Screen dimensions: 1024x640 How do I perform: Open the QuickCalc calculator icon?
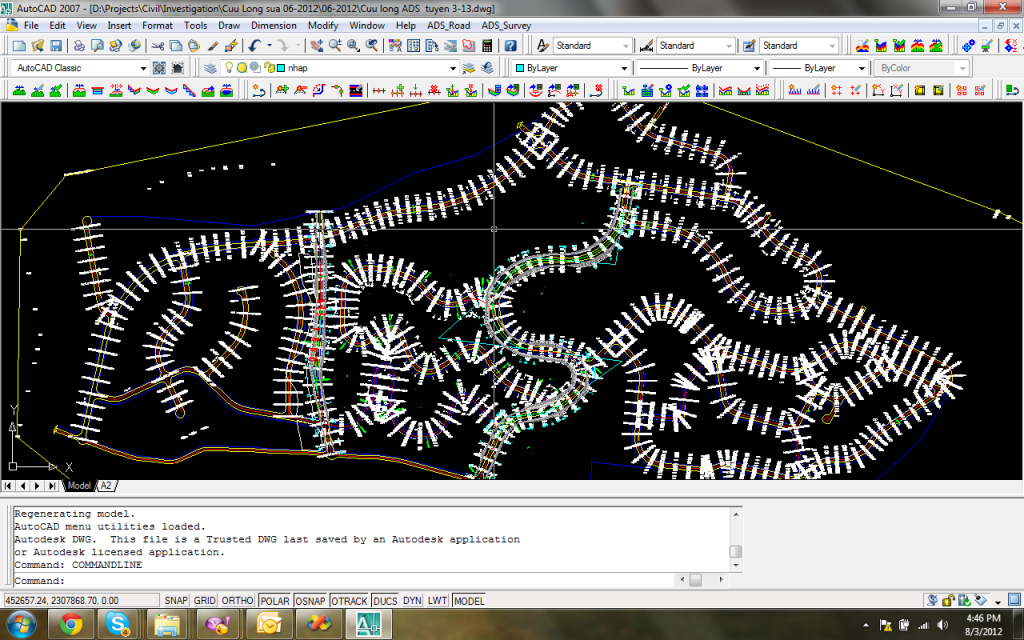(x=487, y=46)
